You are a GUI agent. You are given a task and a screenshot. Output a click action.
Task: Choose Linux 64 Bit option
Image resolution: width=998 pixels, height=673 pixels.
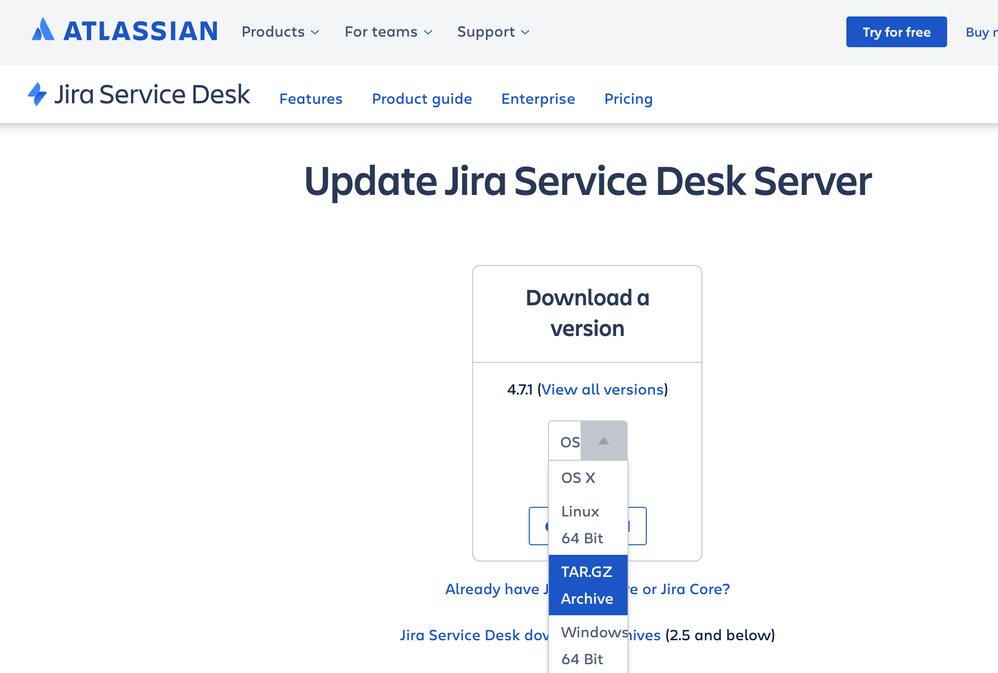click(x=588, y=525)
